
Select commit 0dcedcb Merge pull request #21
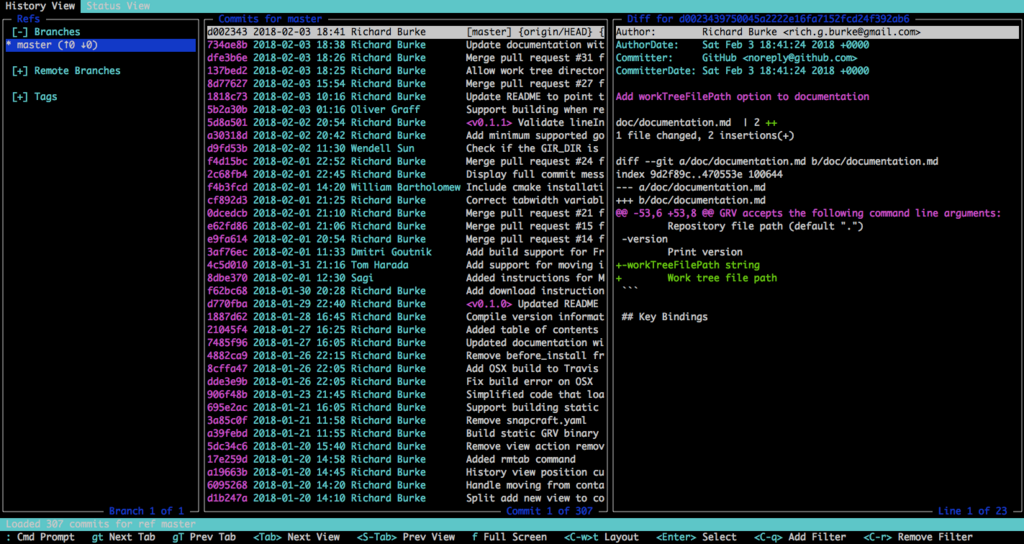(x=406, y=214)
